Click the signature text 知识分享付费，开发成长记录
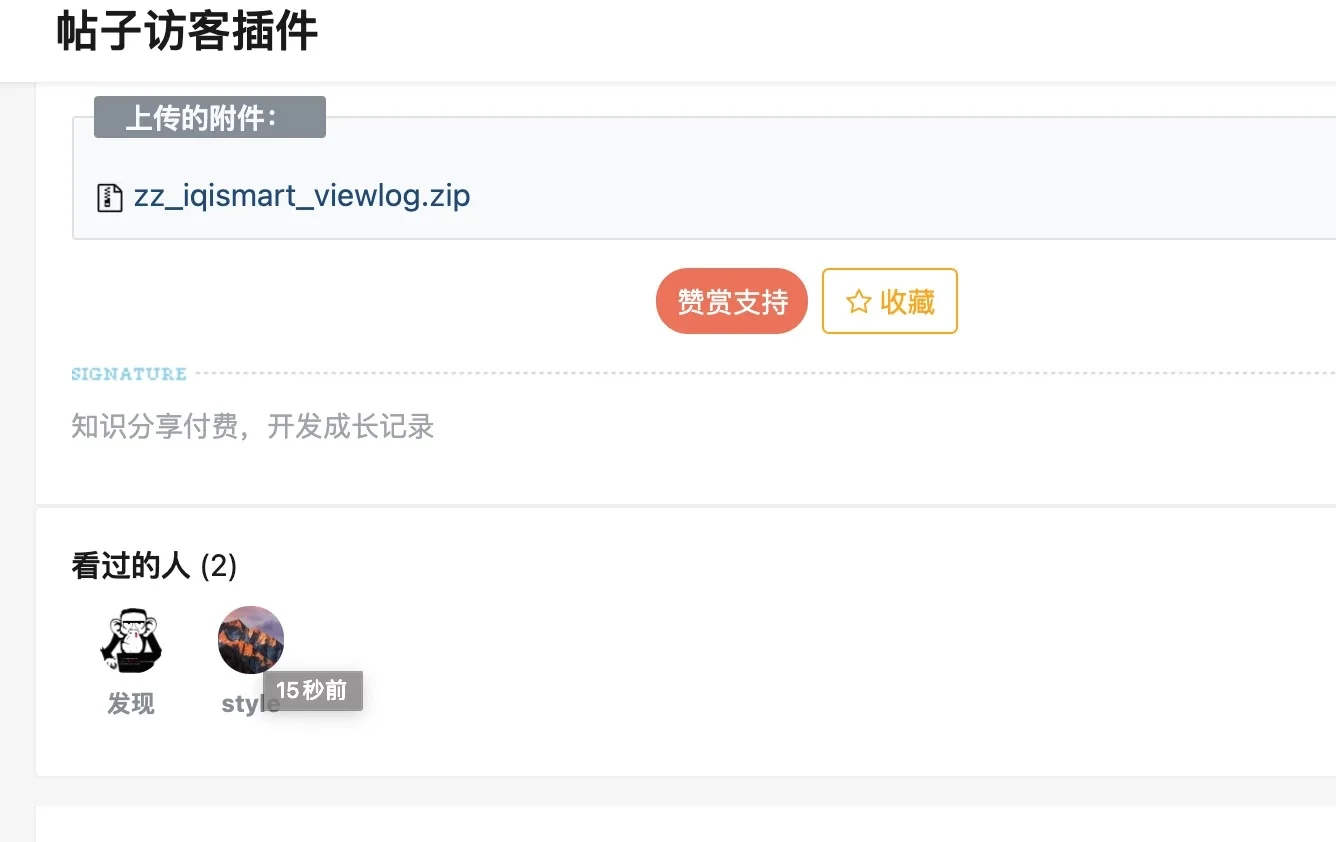 [253, 426]
